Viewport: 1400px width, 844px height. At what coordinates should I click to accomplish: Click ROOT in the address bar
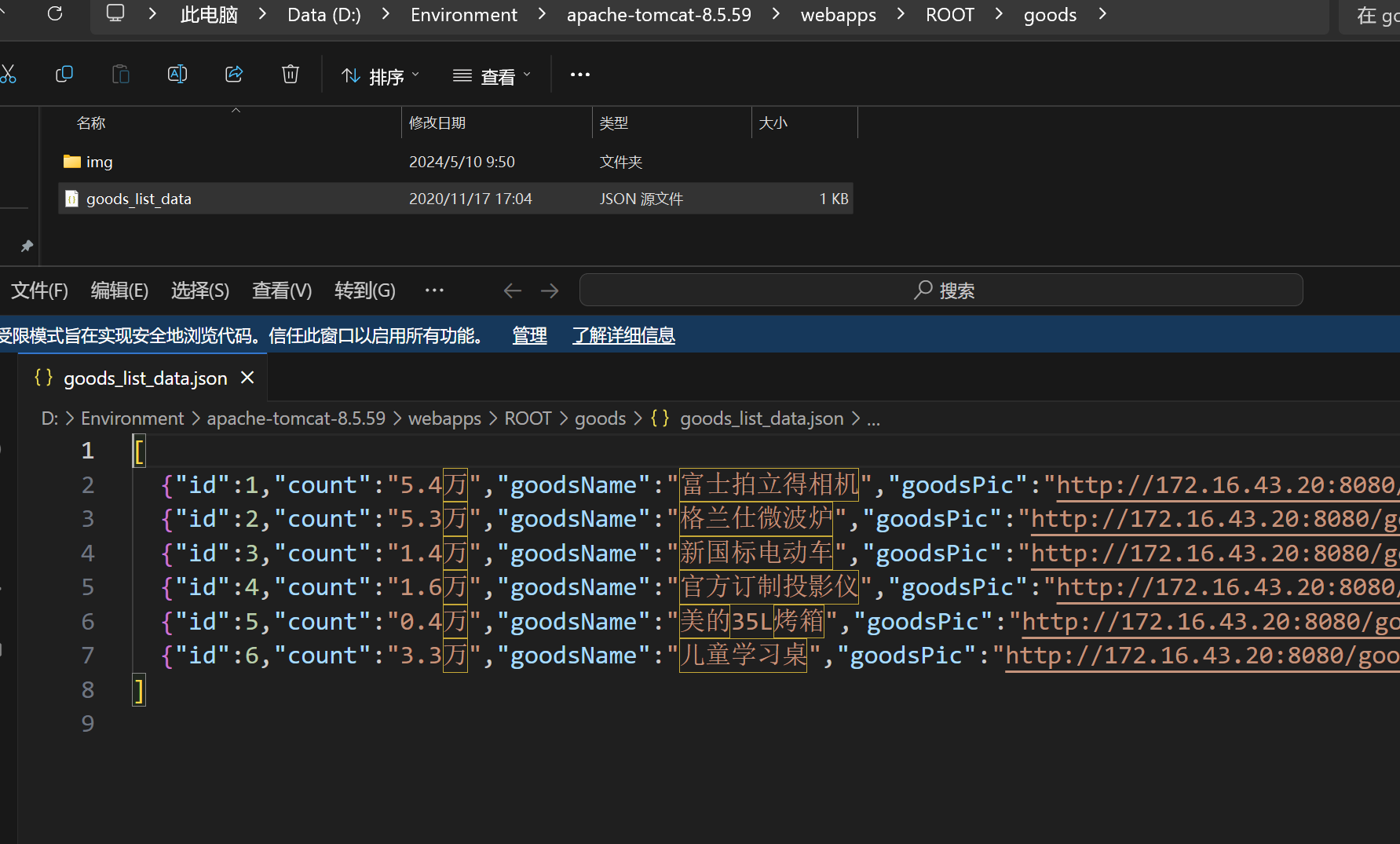click(950, 15)
